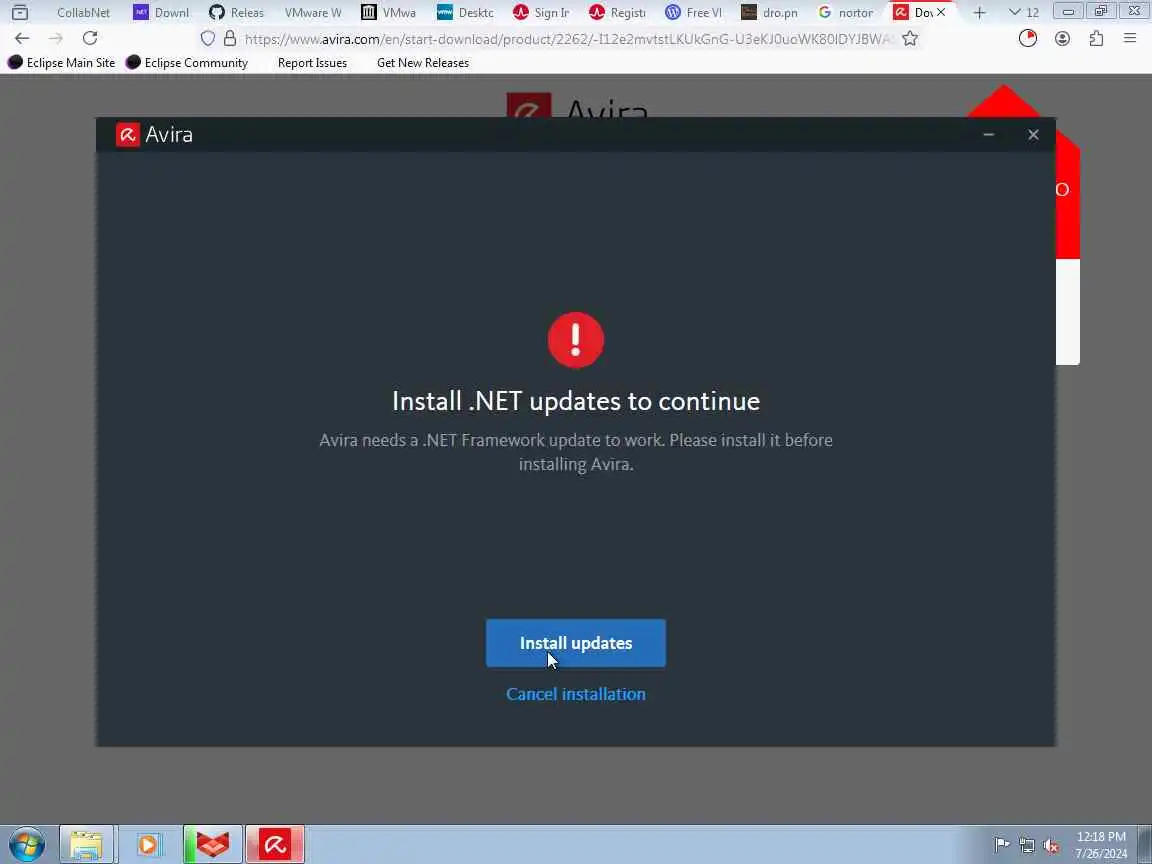The image size is (1152, 864).
Task: Click the network tray icon
Action: point(1026,845)
